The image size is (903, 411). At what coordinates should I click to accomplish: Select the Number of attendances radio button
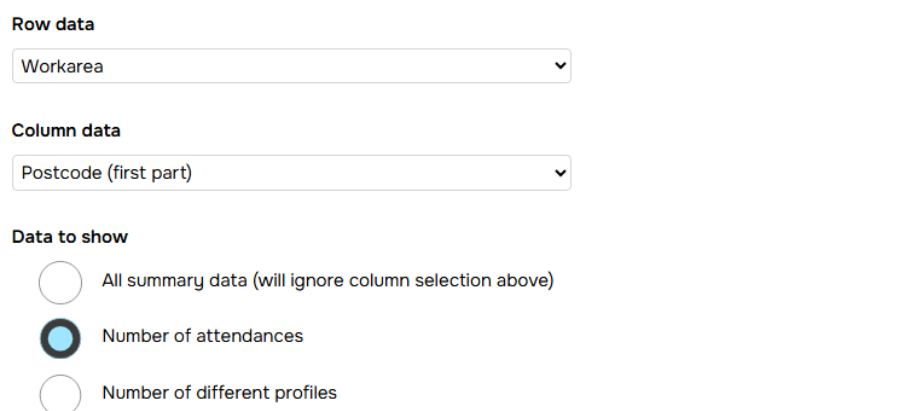(60, 337)
